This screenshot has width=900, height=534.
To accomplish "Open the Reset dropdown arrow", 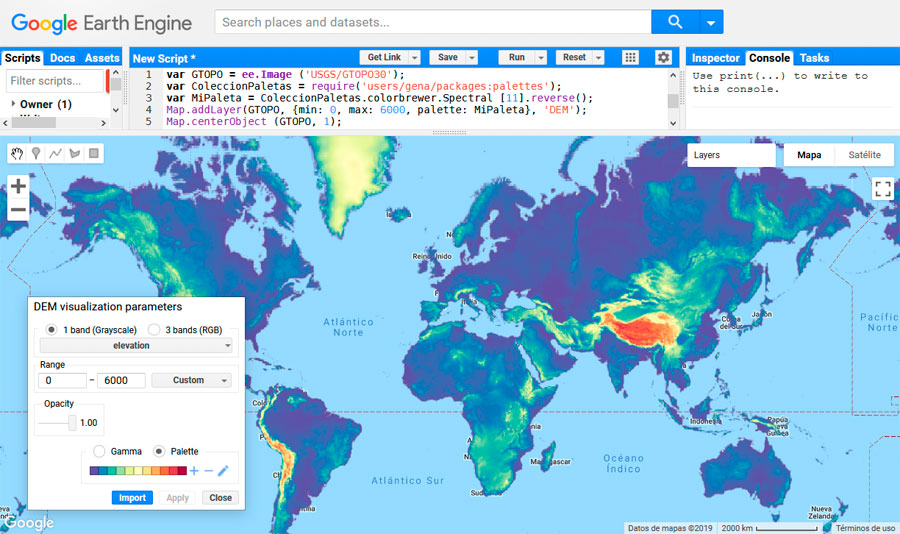I will tap(599, 57).
